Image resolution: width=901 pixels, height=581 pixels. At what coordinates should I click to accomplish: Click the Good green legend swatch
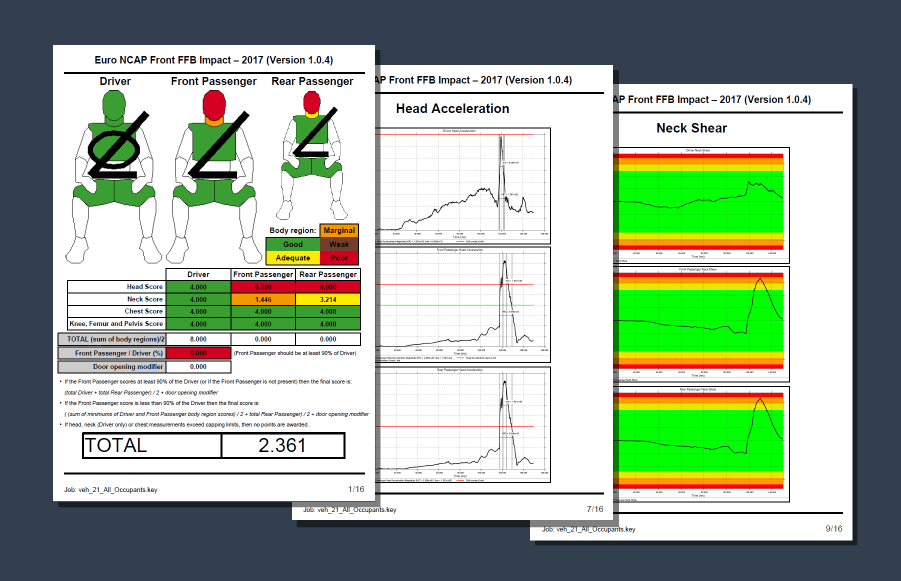click(293, 244)
